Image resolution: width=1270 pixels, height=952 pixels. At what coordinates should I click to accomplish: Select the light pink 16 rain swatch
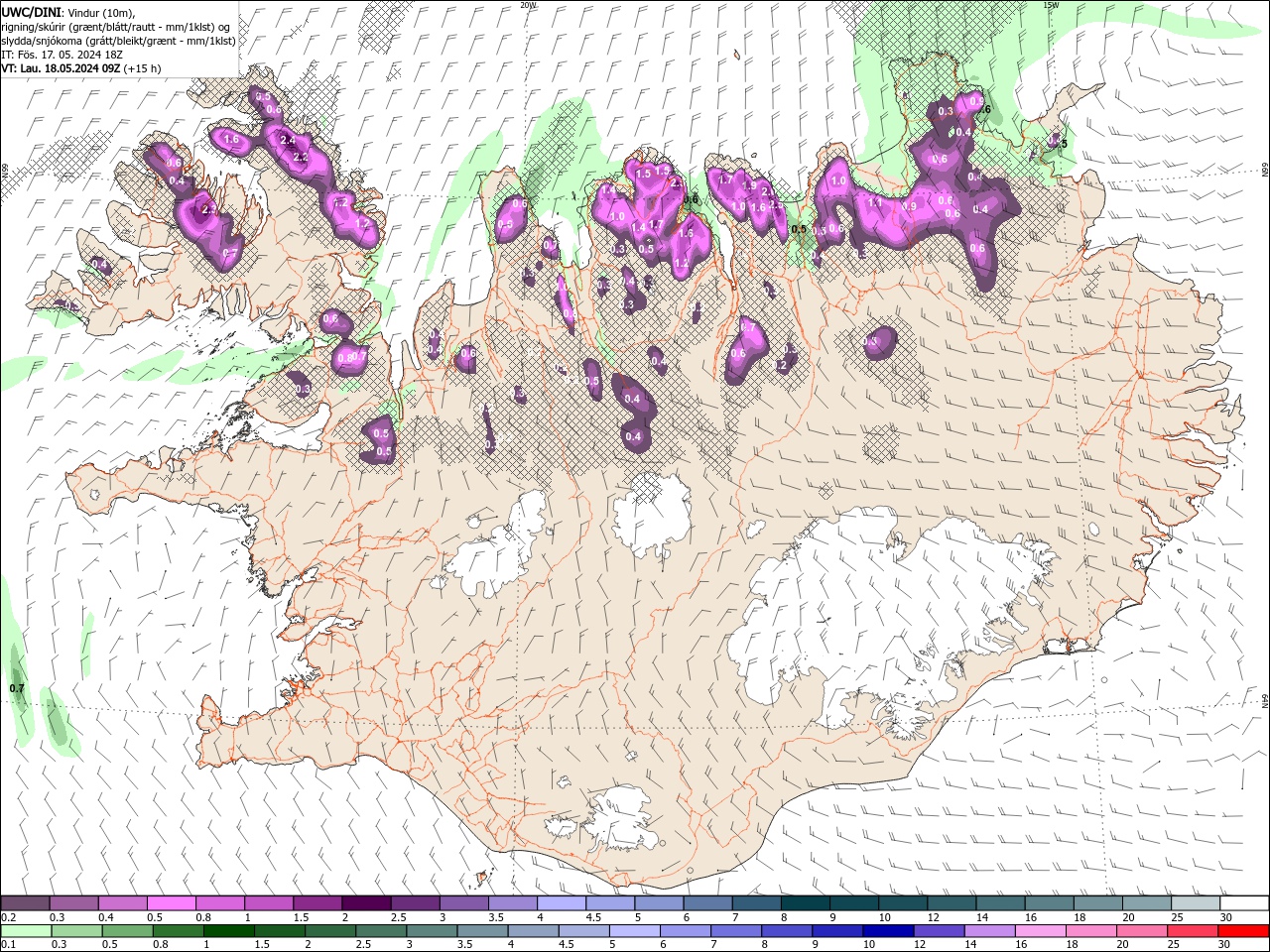pos(1041,931)
